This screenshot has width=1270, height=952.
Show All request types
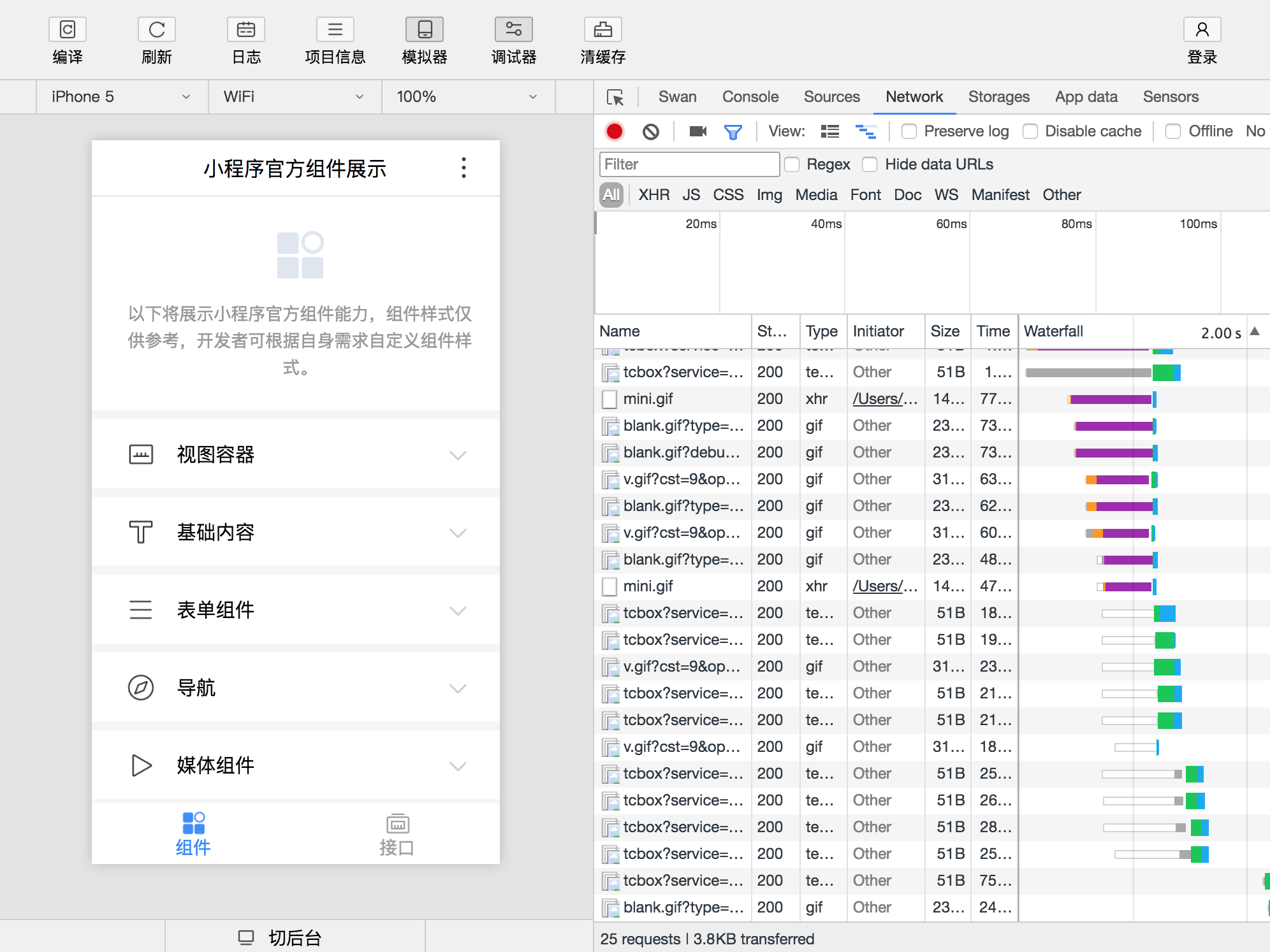click(x=611, y=195)
